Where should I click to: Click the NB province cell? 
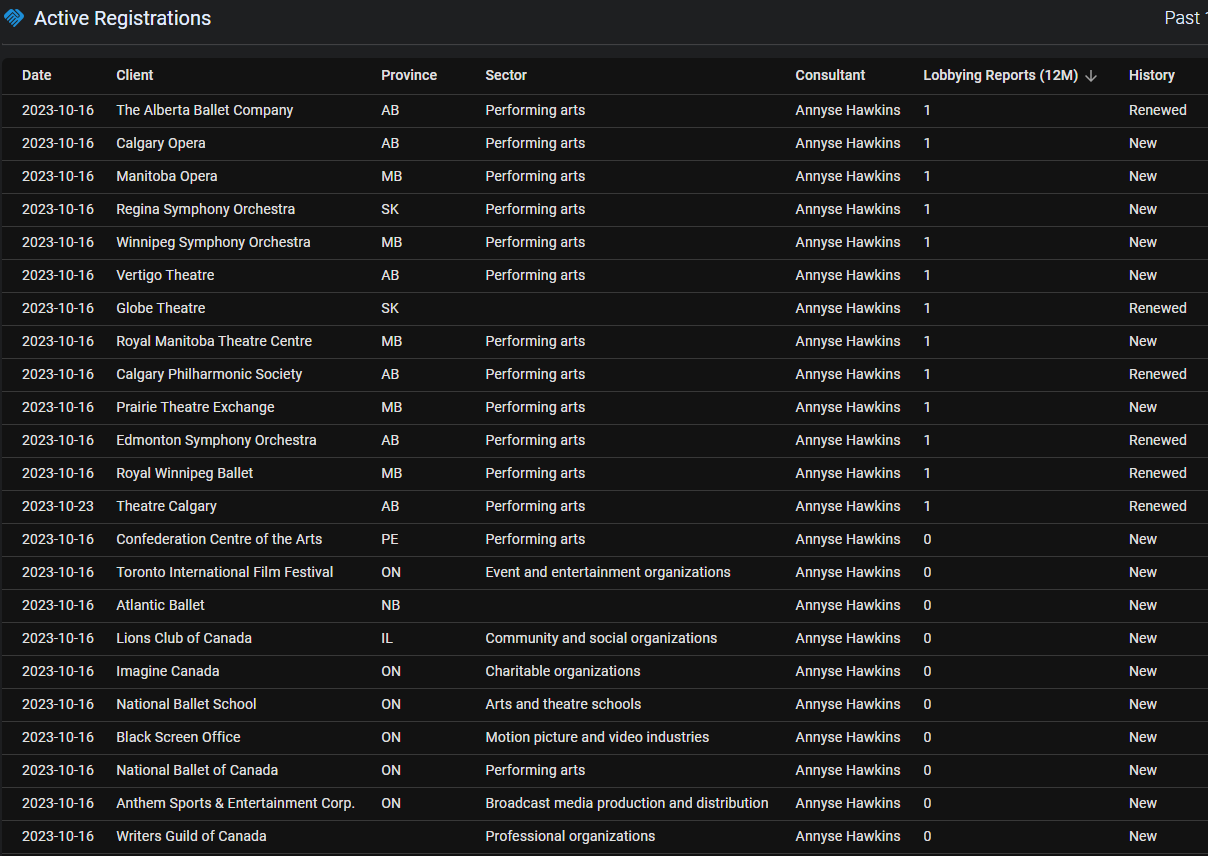point(391,605)
